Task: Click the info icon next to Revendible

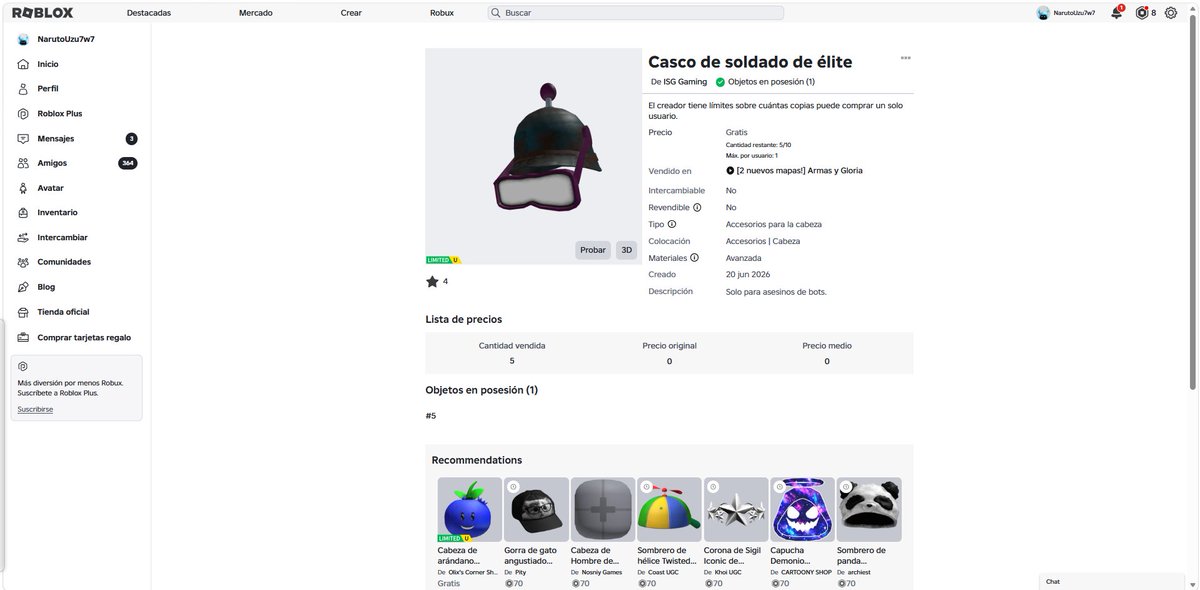Action: point(697,208)
